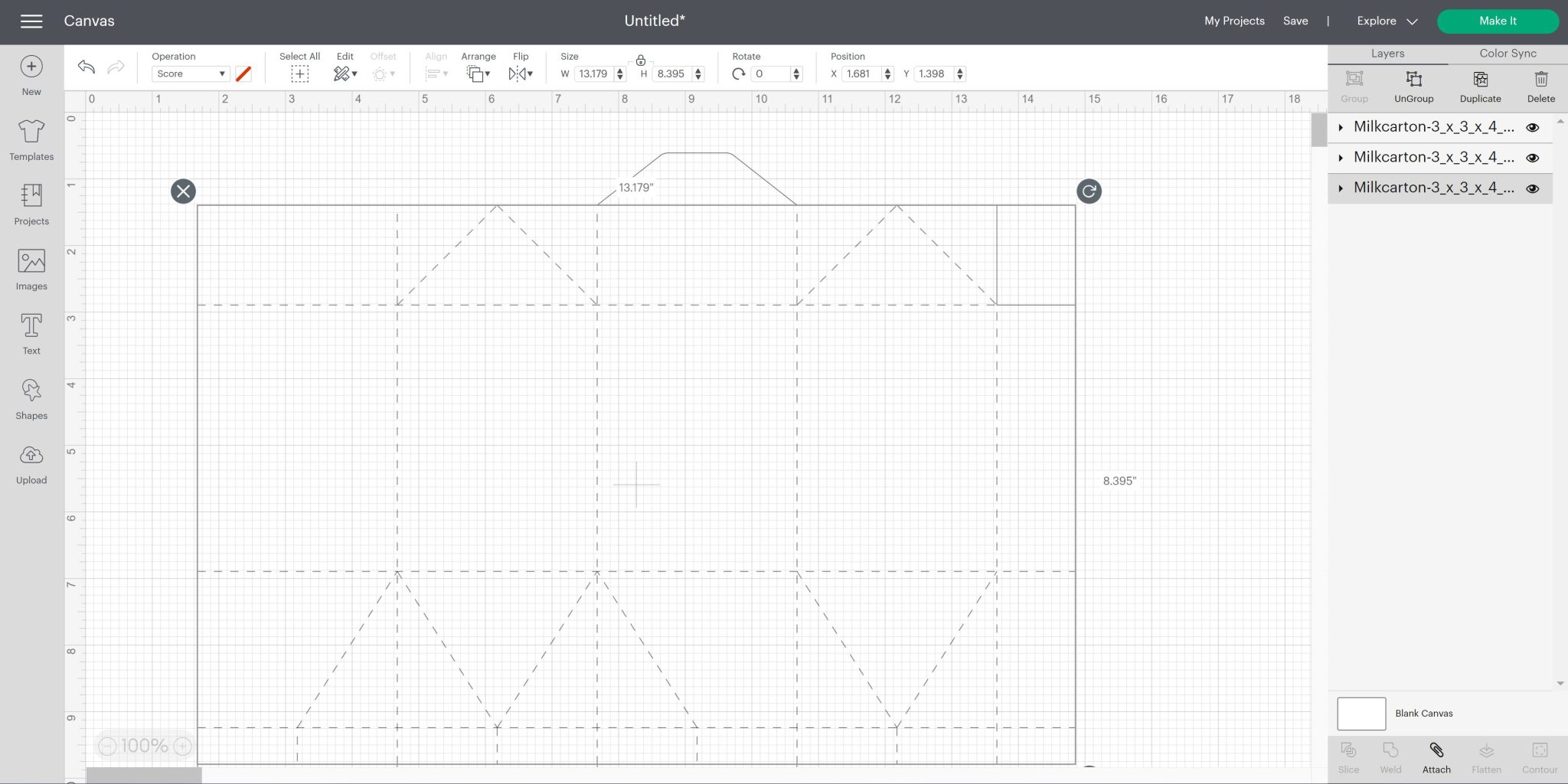
Task: Click the height input field
Action: pos(673,73)
